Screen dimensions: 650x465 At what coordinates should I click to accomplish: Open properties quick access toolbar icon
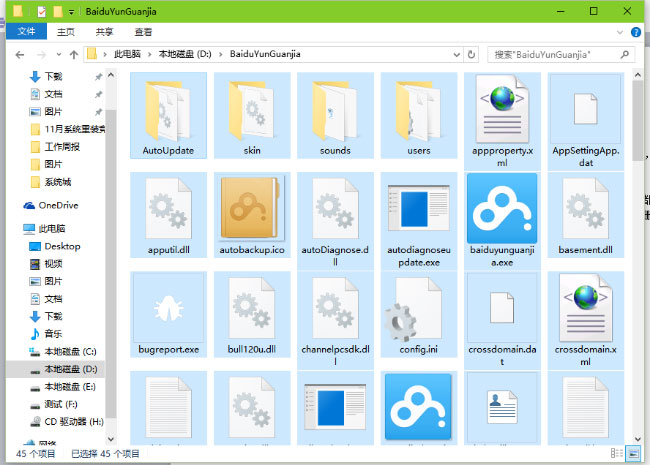pyautogui.click(x=41, y=12)
